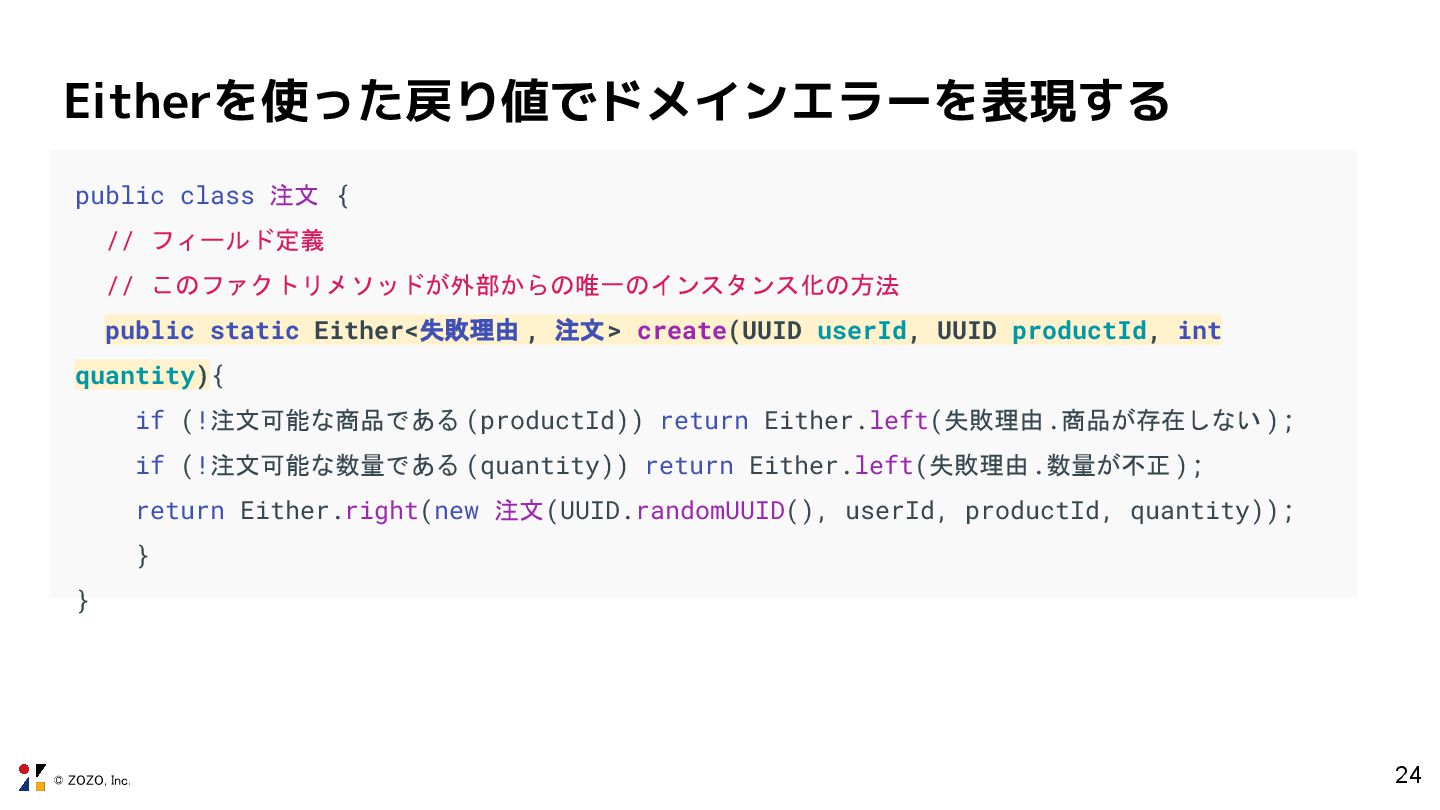Click the public static keywords in the highlighted line

(202, 331)
